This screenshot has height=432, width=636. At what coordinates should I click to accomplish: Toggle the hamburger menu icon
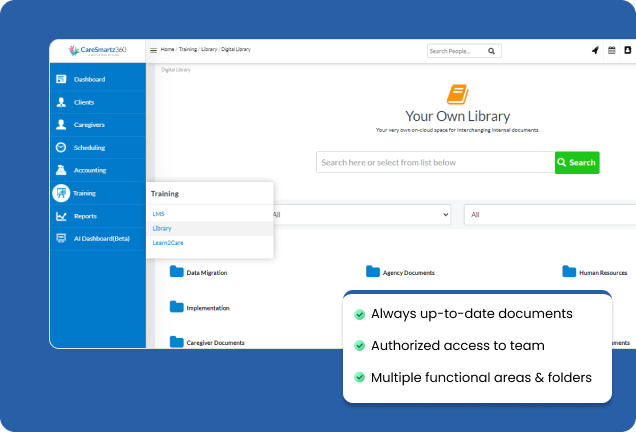153,50
